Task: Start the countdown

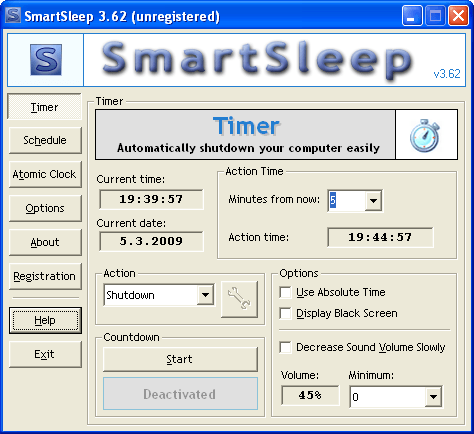Action: (x=180, y=359)
